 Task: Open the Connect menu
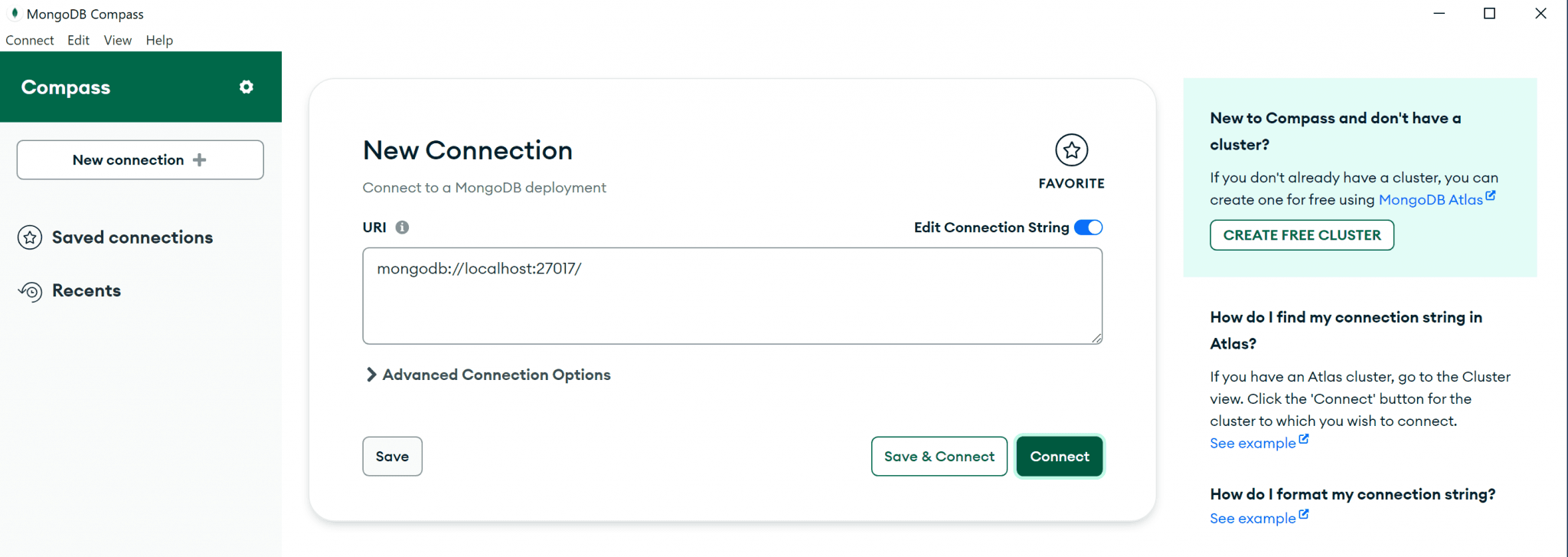[30, 41]
